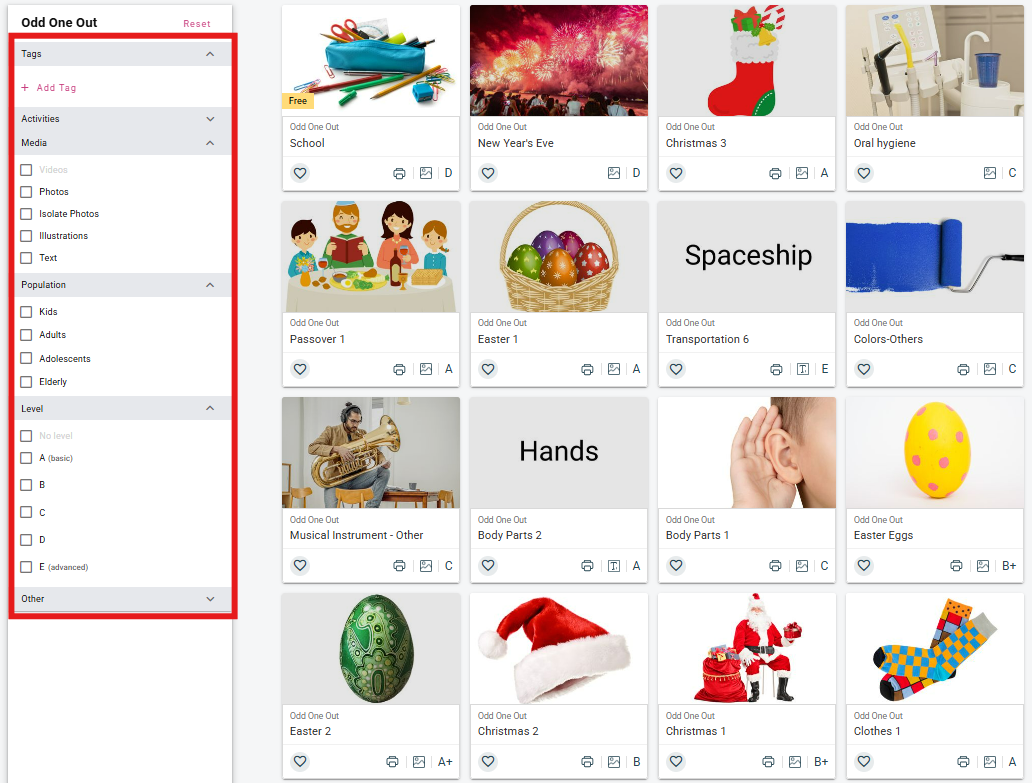Click the Add Tag button

(x=49, y=88)
